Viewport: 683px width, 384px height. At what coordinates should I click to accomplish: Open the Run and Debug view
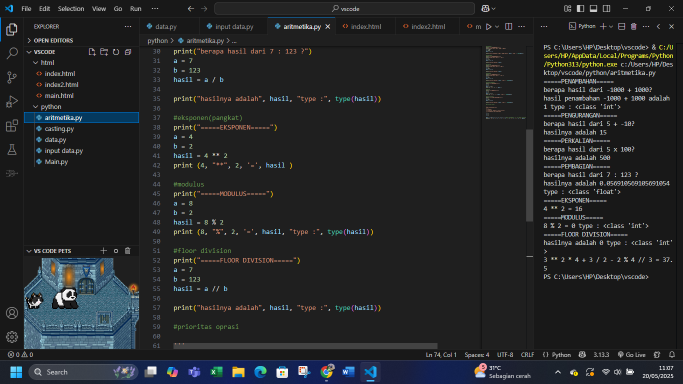pos(12,101)
